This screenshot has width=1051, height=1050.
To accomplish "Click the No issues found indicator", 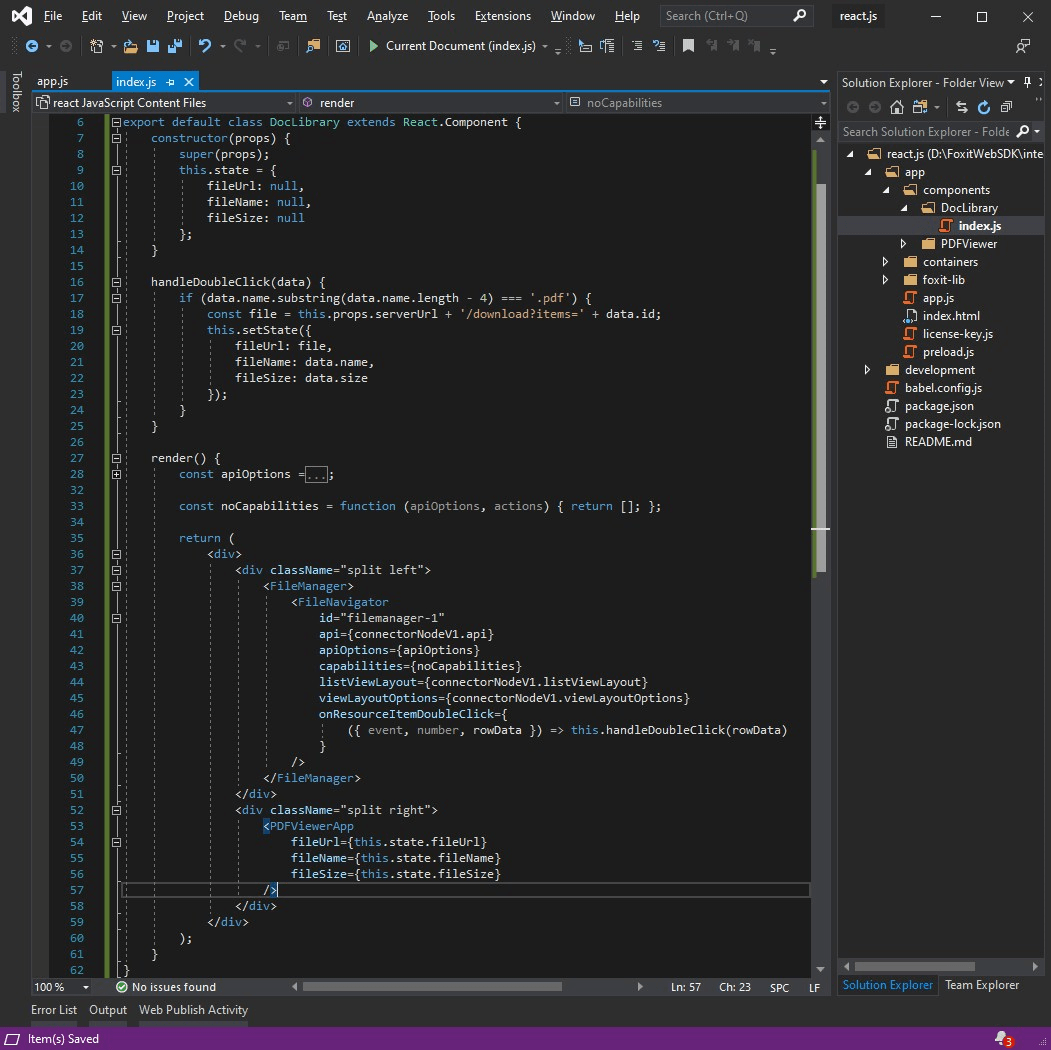I will (166, 987).
